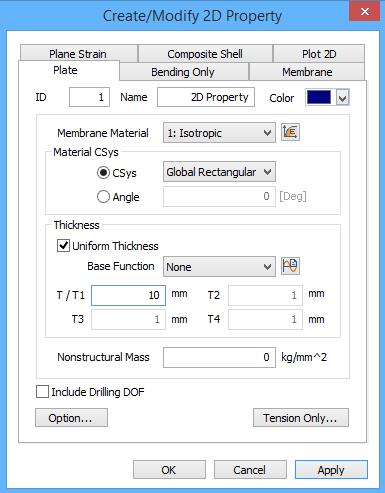Uncheck the Uniform Thickness checkbox
The width and height of the screenshot is (385, 493).
tap(63, 246)
